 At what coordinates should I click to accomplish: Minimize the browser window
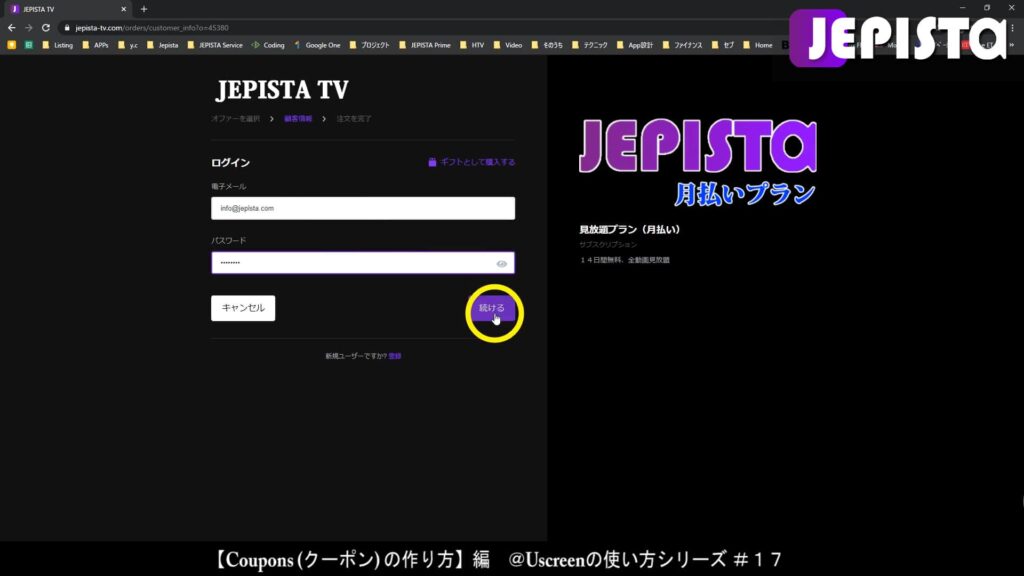(963, 8)
